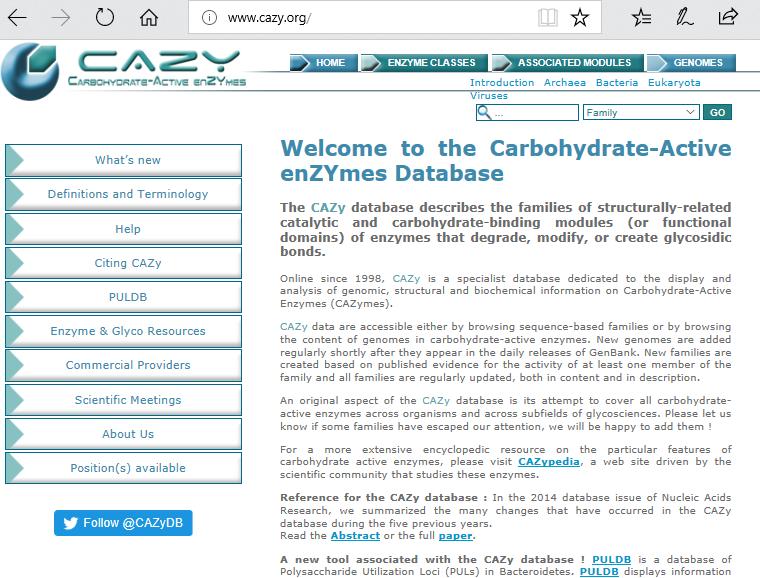Click CAZy link after 'Online since 1998'
Screen dimensions: 760x578
pos(406,279)
